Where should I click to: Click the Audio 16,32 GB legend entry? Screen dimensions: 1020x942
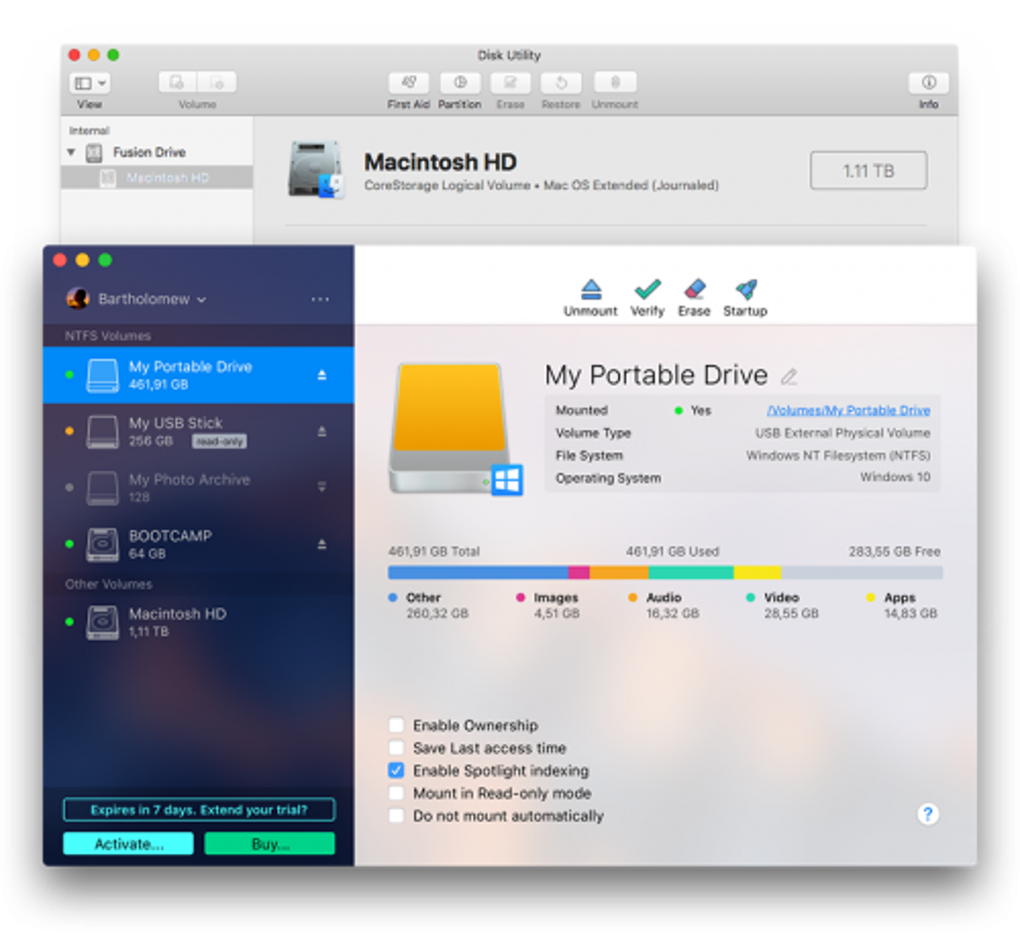664,605
